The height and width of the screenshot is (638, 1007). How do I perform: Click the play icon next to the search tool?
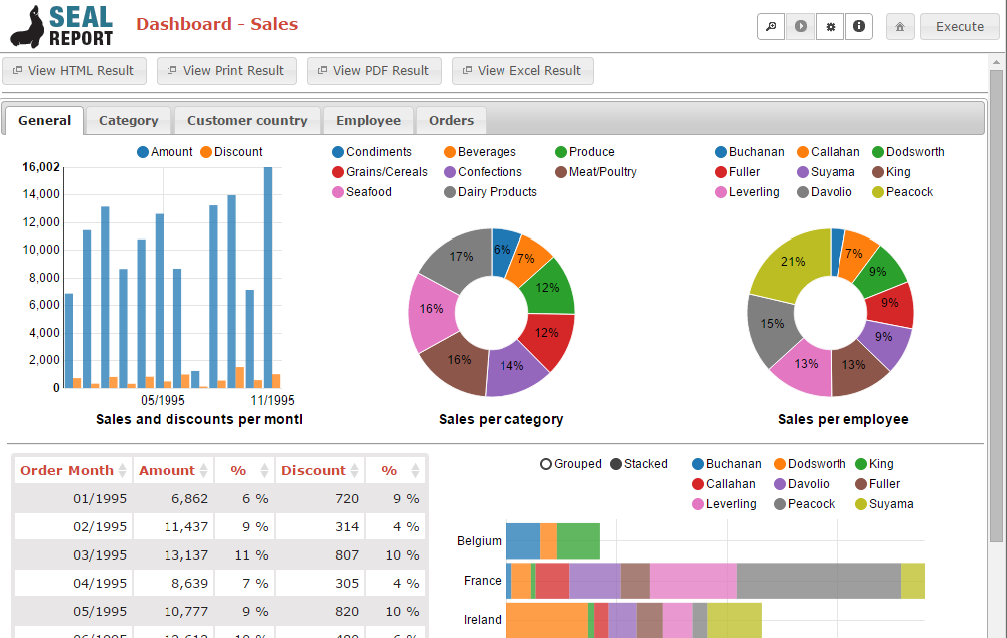pyautogui.click(x=800, y=26)
